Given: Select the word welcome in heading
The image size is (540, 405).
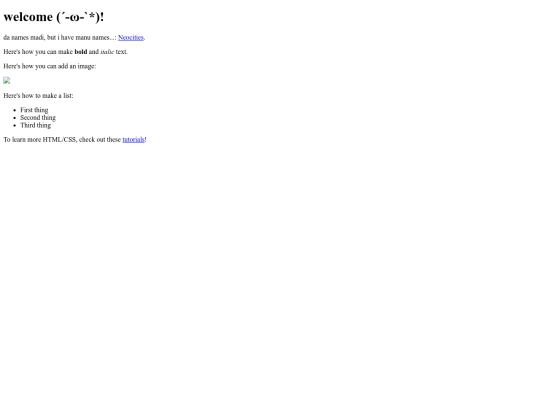Looking at the screenshot, I should (x=28, y=17).
